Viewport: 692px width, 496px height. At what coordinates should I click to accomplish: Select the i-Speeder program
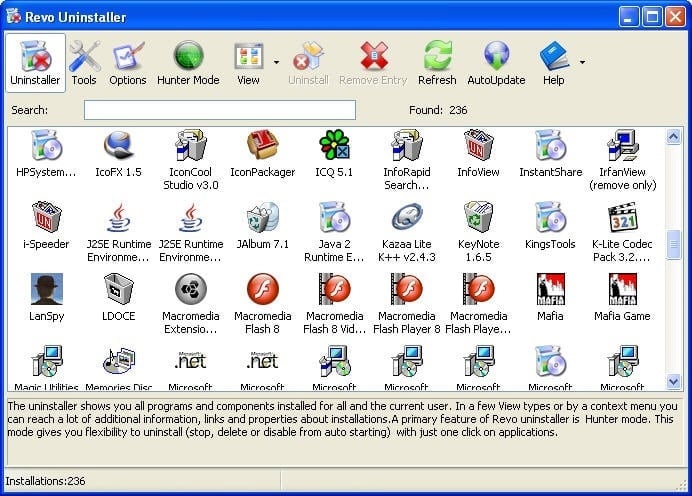[46, 225]
